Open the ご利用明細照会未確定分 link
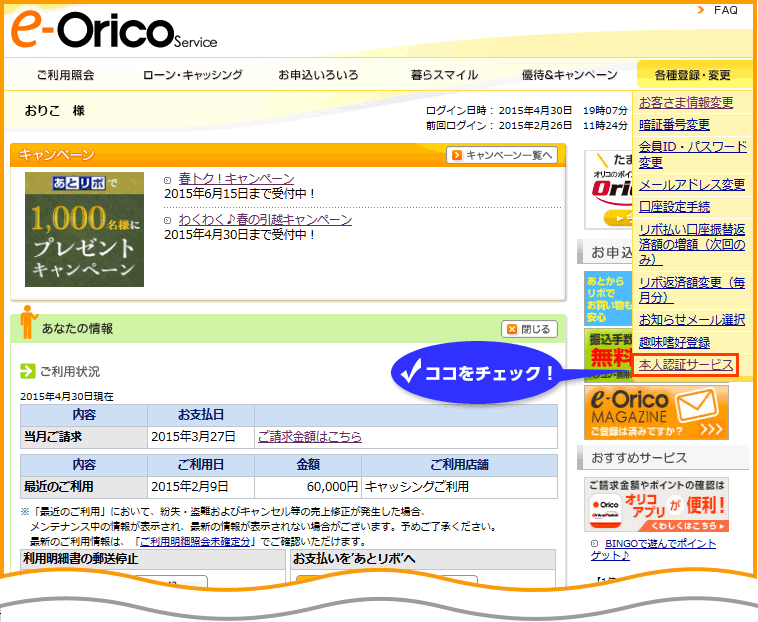758x622 pixels. coord(195,541)
